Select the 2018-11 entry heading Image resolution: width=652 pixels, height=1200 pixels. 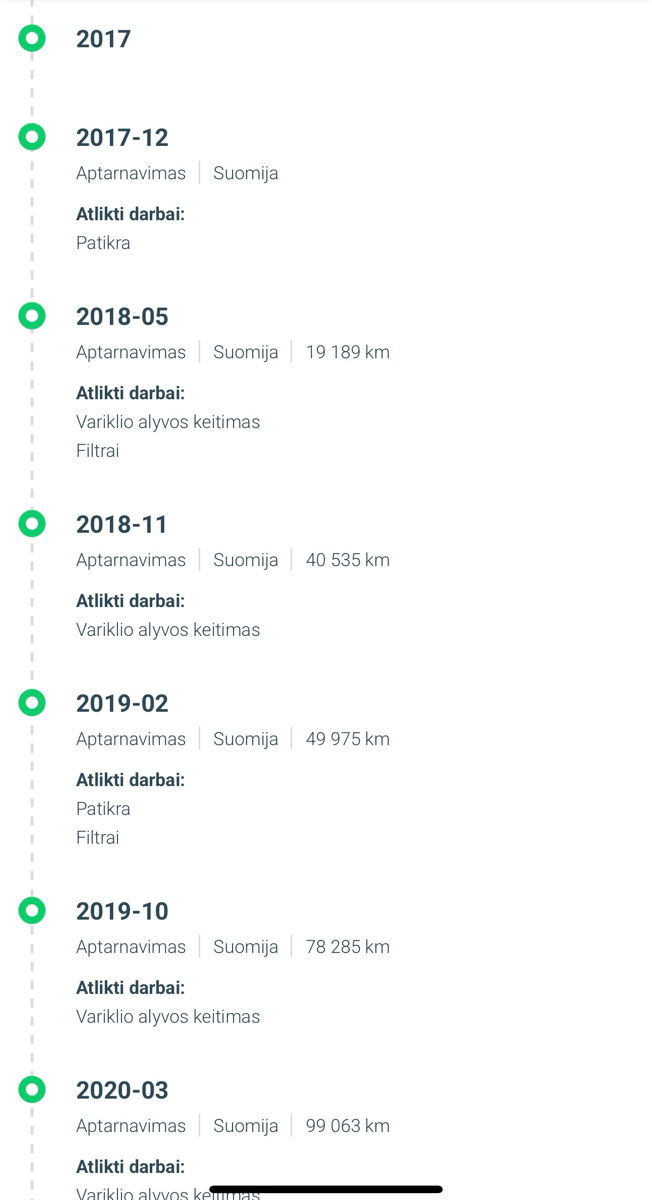pyautogui.click(x=122, y=524)
